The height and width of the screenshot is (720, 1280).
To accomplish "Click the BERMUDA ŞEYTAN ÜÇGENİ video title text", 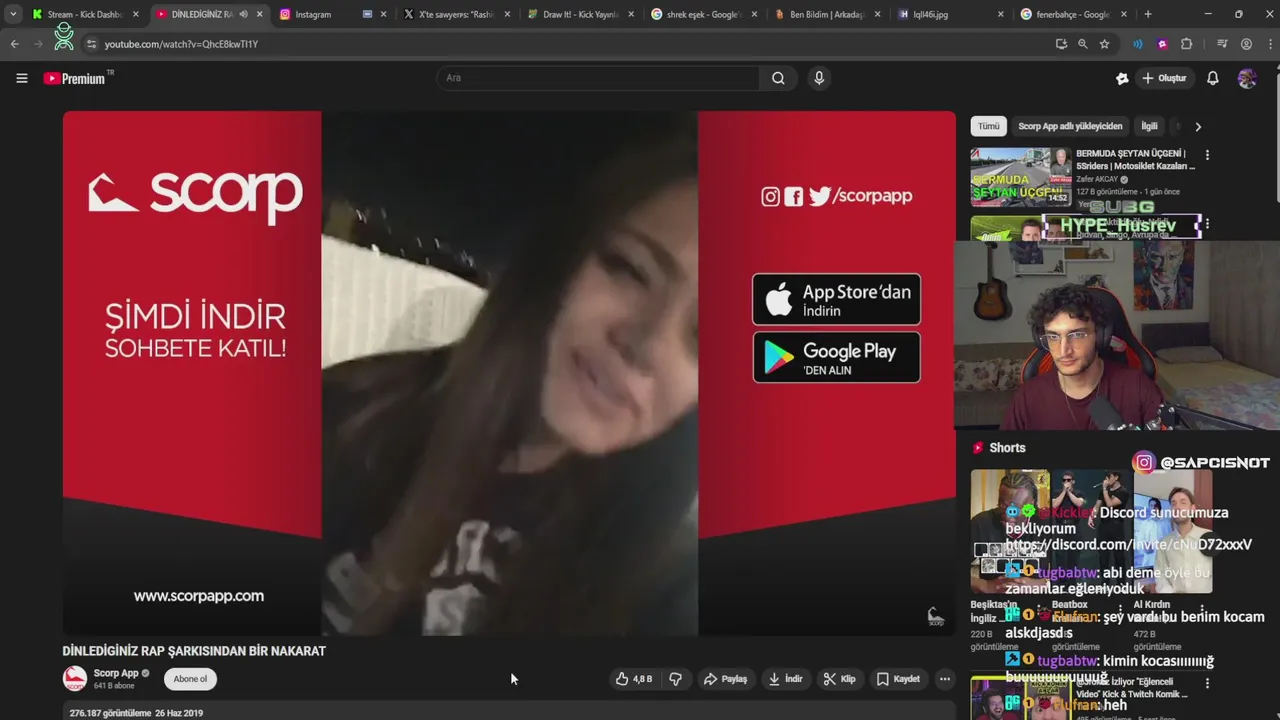I will point(1135,160).
